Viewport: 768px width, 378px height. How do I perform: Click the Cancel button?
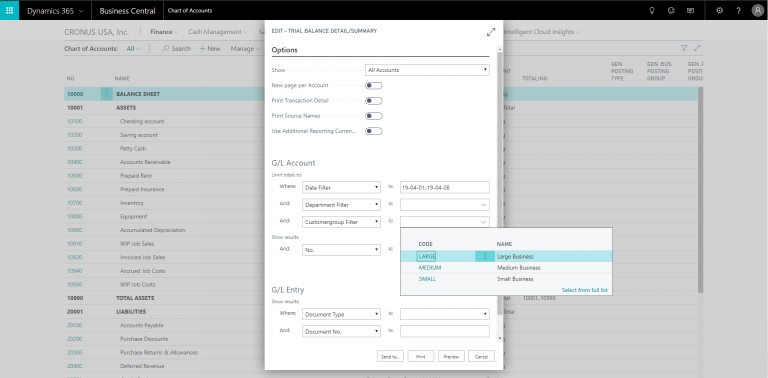pyautogui.click(x=481, y=356)
